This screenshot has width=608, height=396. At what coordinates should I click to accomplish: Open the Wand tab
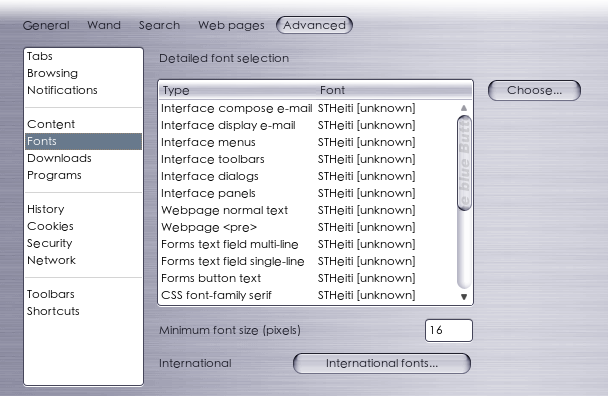pos(104,25)
